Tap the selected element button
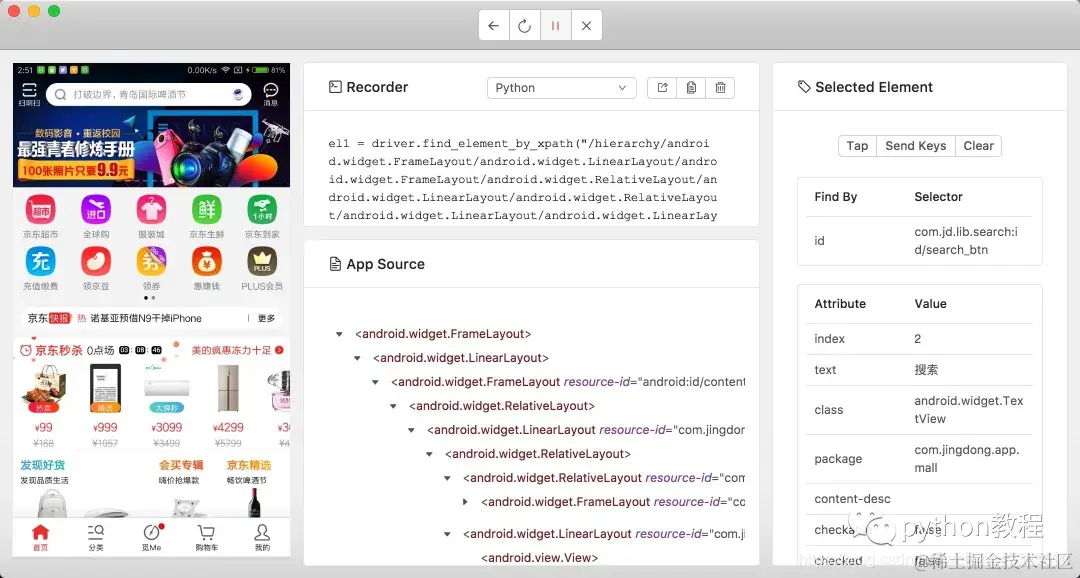This screenshot has width=1080, height=578. click(x=857, y=145)
